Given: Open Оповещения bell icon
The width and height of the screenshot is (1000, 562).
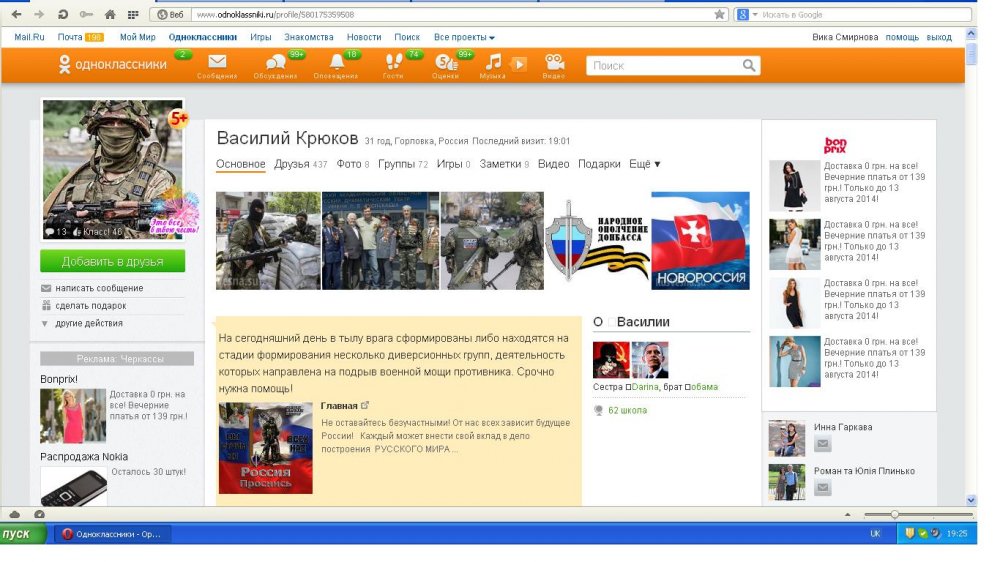Looking at the screenshot, I should [x=336, y=62].
